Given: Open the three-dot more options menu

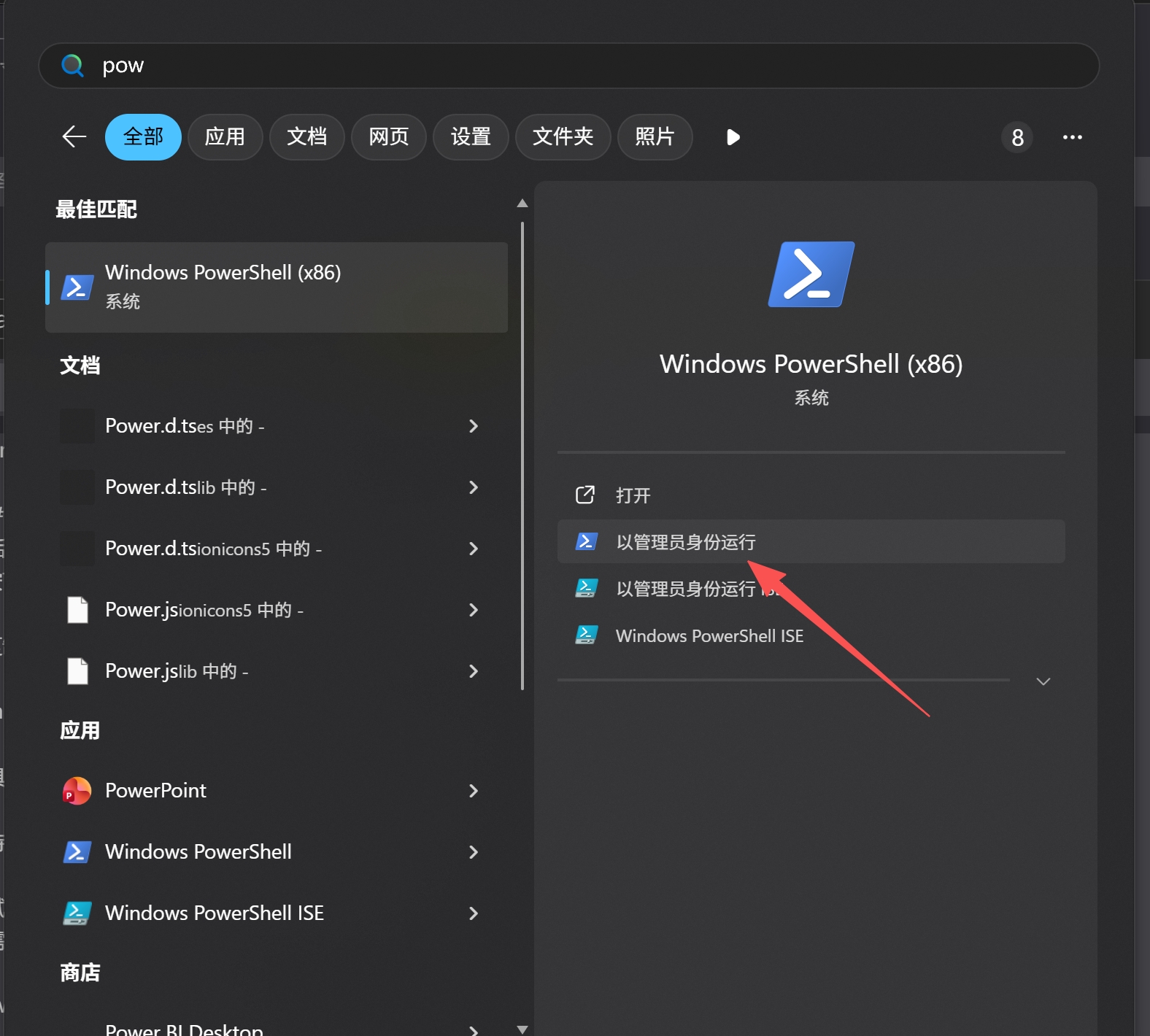Looking at the screenshot, I should point(1072,137).
